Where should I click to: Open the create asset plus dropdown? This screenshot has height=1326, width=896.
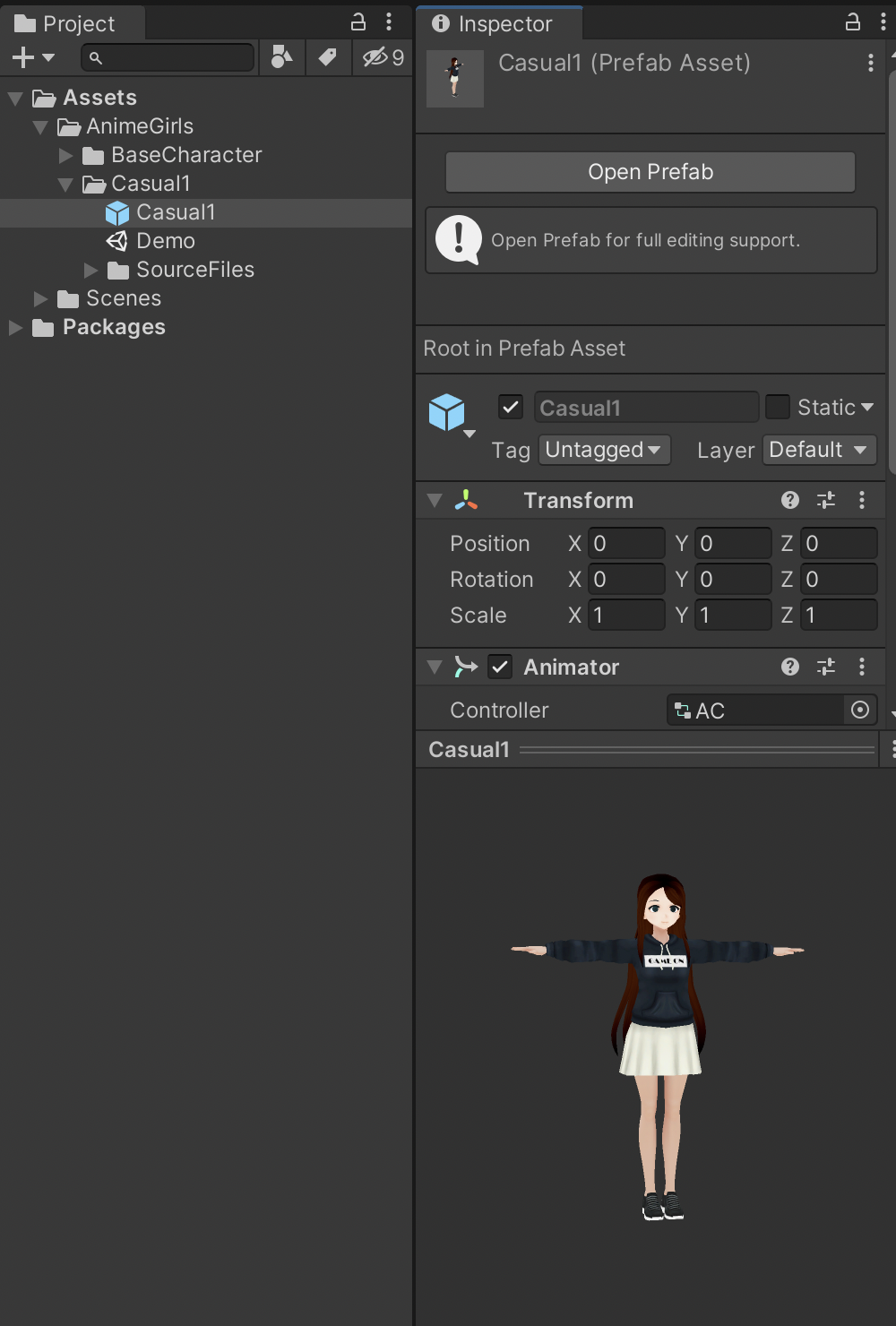coord(33,57)
